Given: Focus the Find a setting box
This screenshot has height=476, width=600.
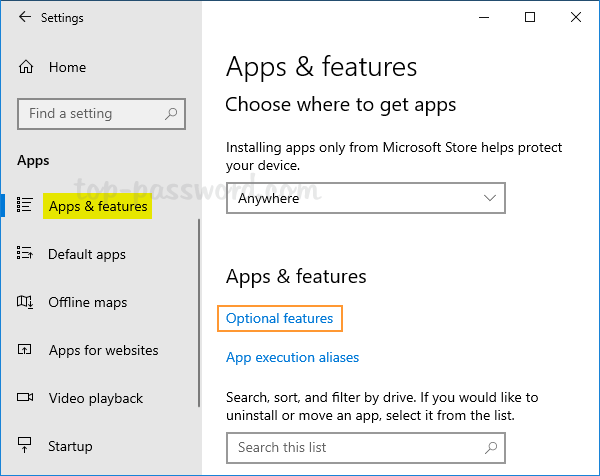Looking at the screenshot, I should tap(92, 114).
